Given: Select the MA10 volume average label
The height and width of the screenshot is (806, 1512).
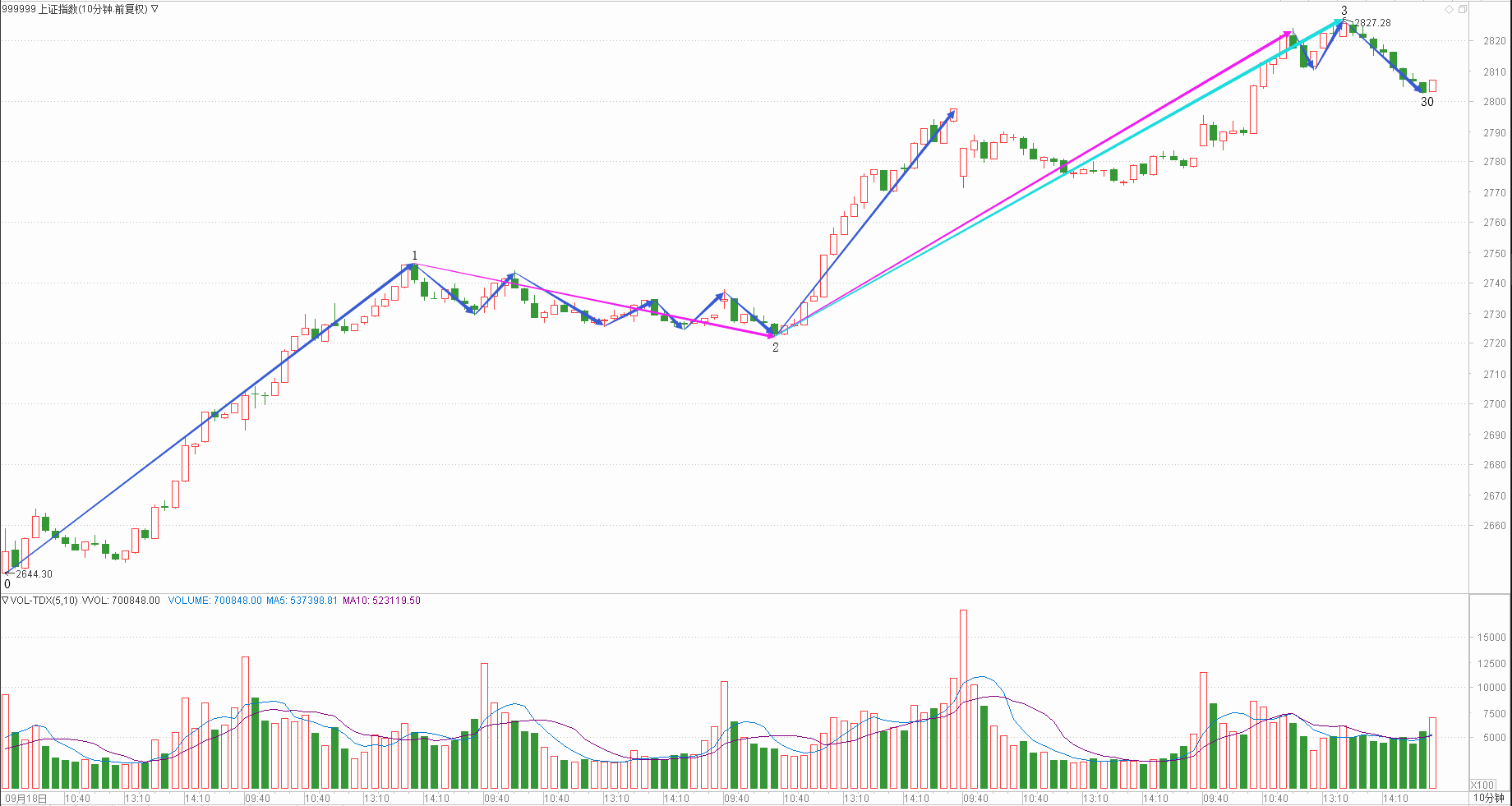Looking at the screenshot, I should pyautogui.click(x=381, y=601).
